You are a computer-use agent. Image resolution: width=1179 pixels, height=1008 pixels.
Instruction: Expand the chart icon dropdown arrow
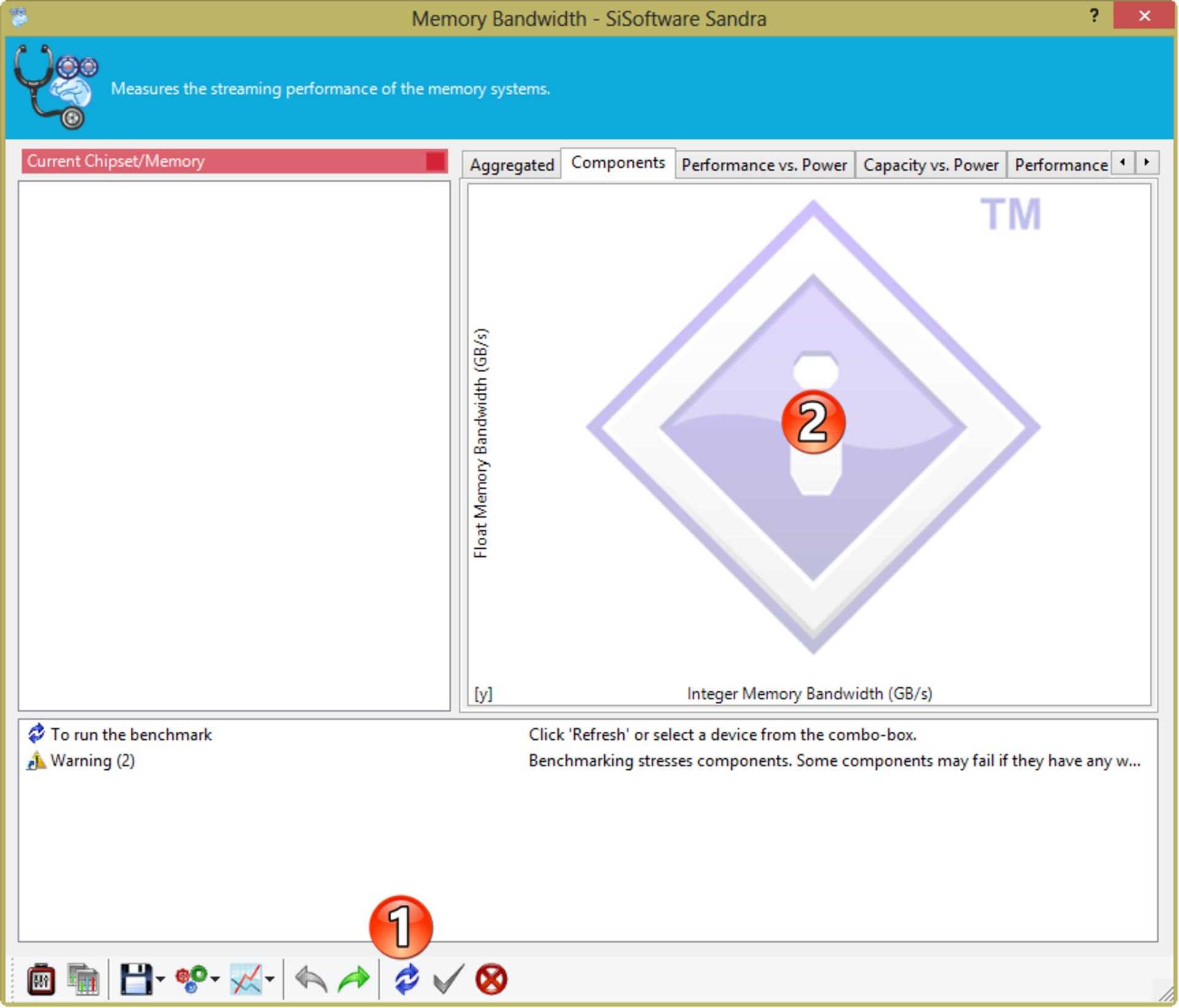click(x=270, y=979)
